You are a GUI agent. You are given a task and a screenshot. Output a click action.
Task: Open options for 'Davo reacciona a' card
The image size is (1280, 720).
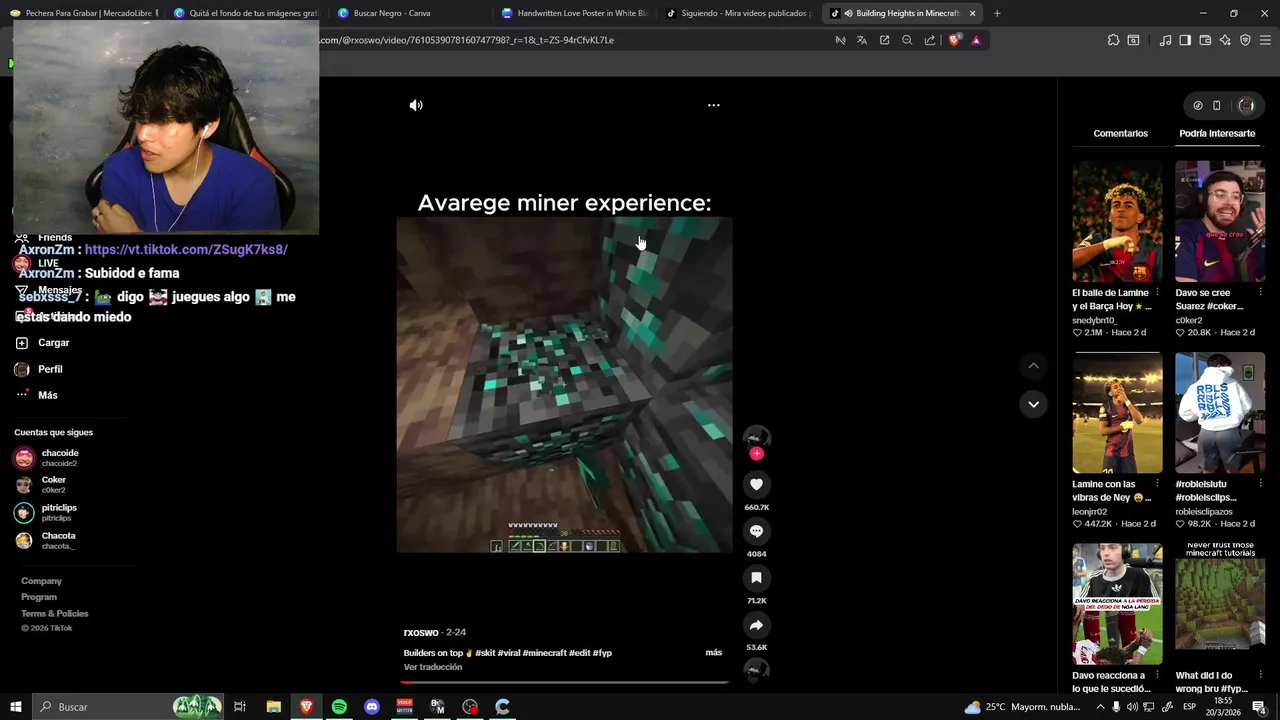[1157, 675]
